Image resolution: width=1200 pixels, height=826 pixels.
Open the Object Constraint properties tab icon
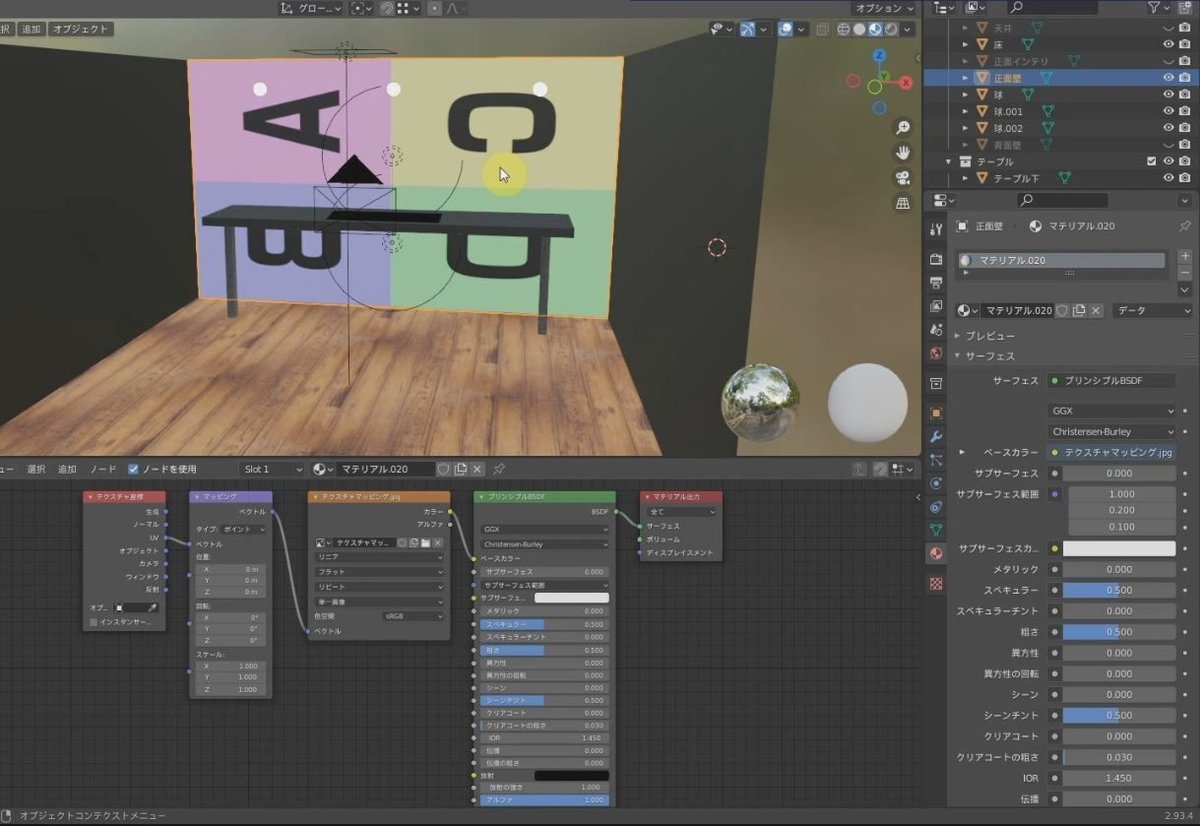point(936,507)
